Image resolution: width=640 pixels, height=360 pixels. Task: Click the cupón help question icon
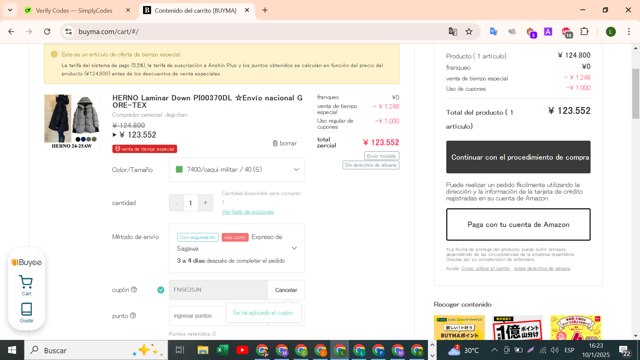click(134, 290)
